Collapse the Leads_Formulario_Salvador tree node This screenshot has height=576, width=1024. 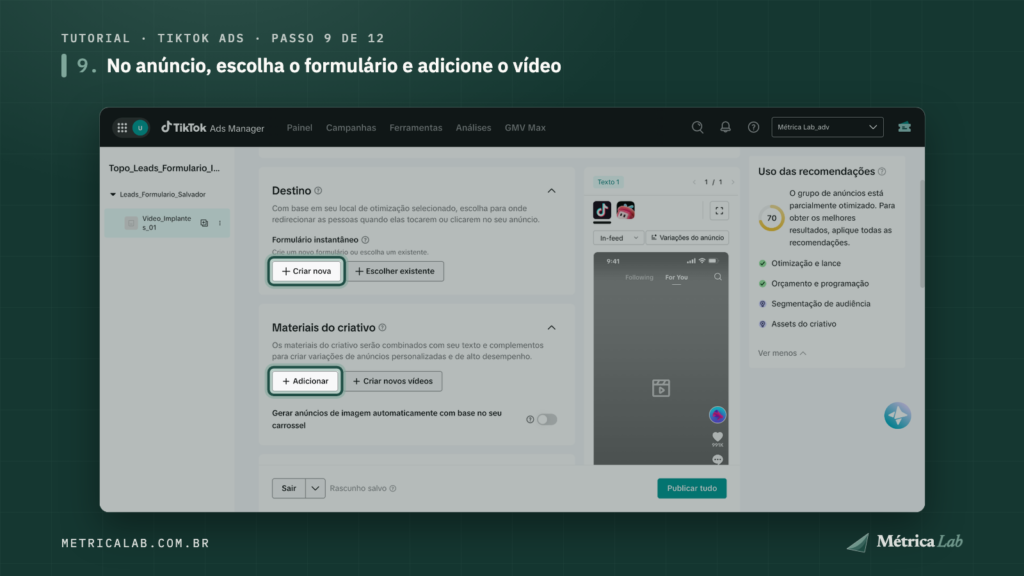[113, 195]
